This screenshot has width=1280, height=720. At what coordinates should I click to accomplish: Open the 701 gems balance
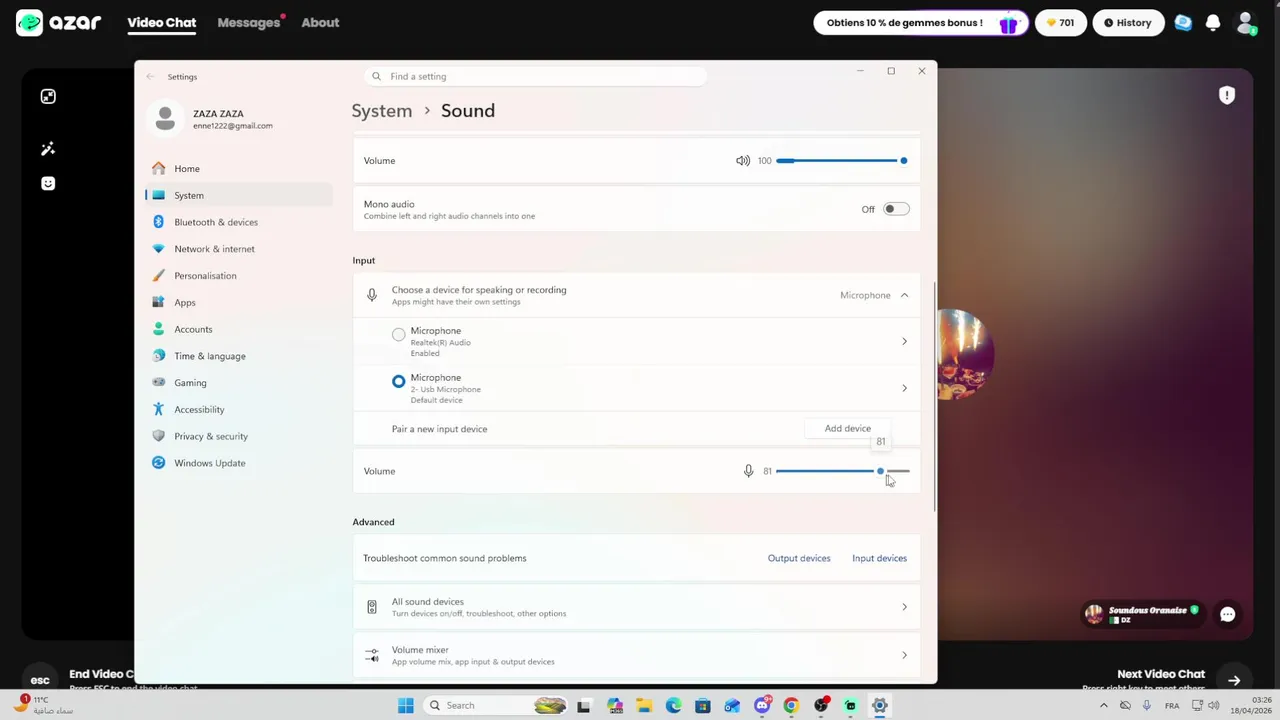tap(1060, 22)
